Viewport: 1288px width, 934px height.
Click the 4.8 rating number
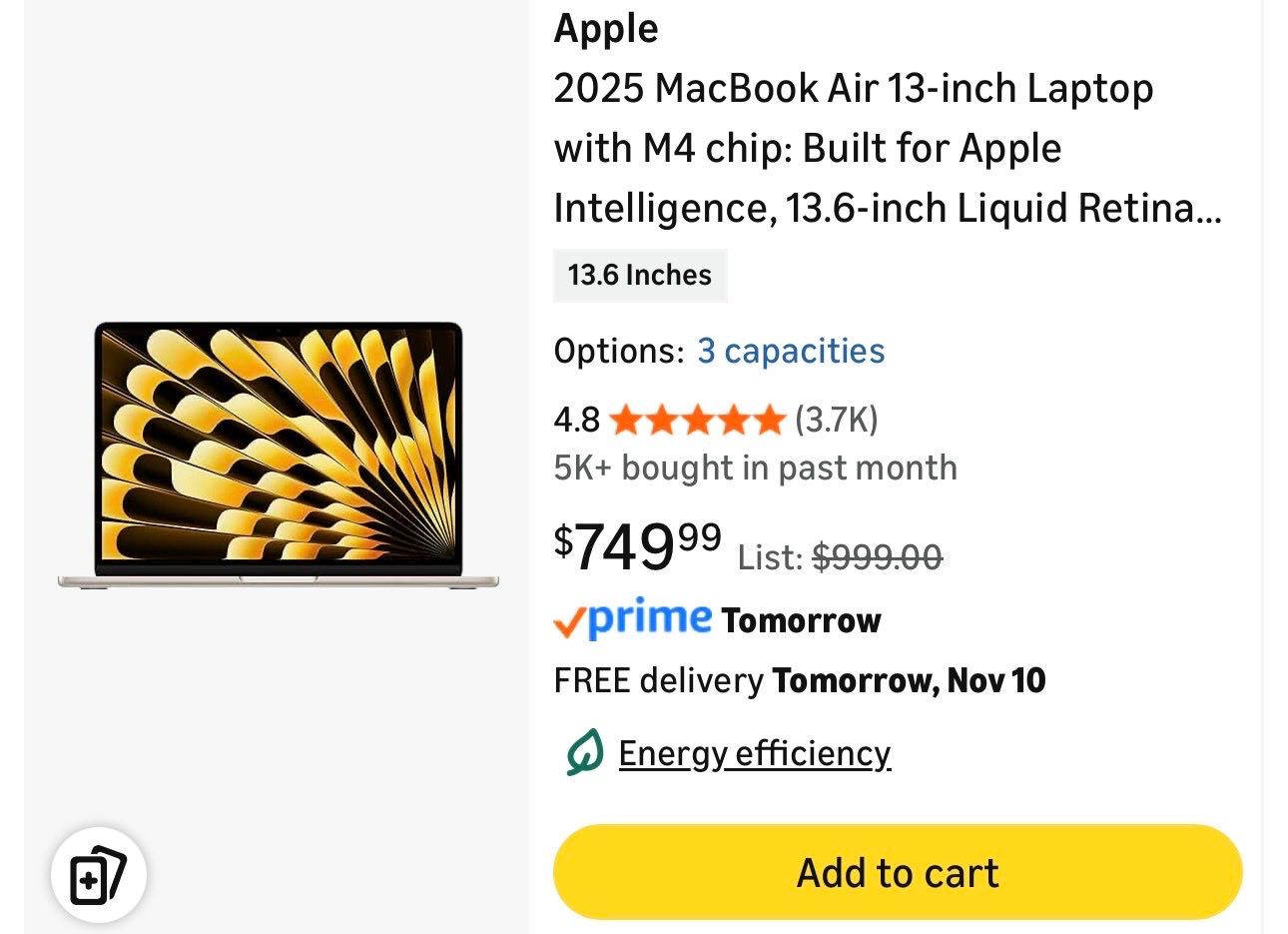(x=576, y=420)
